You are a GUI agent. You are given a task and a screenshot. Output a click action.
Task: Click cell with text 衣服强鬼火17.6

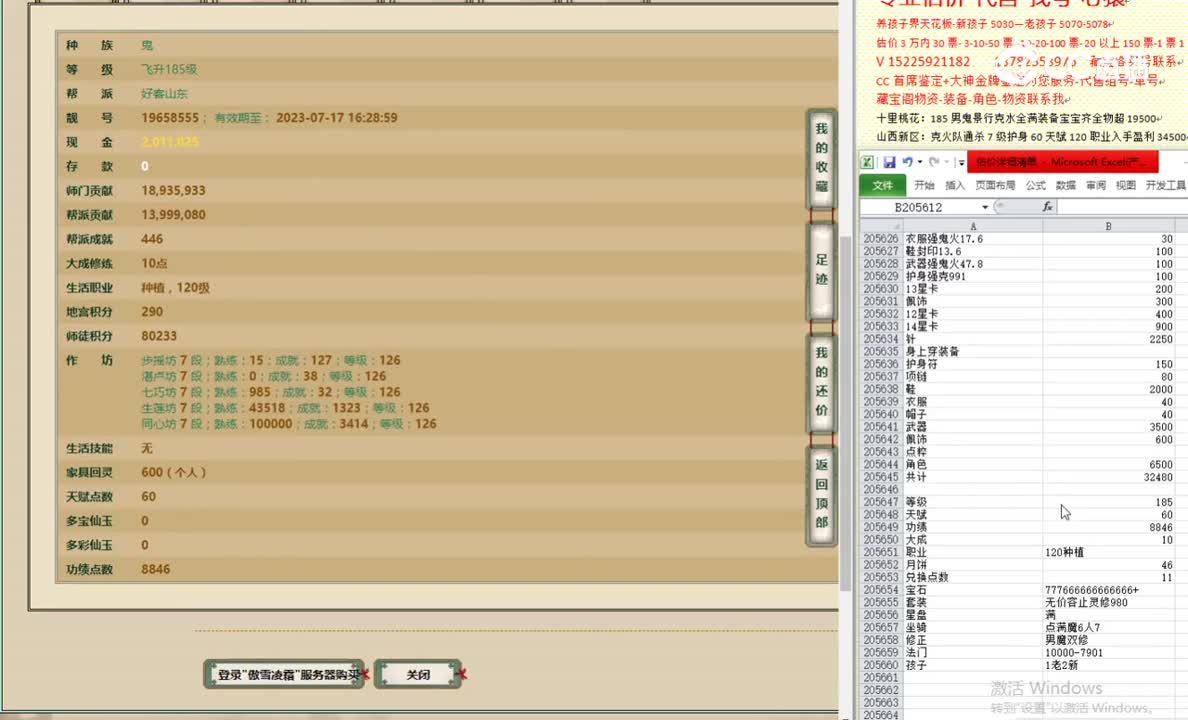[973, 239]
